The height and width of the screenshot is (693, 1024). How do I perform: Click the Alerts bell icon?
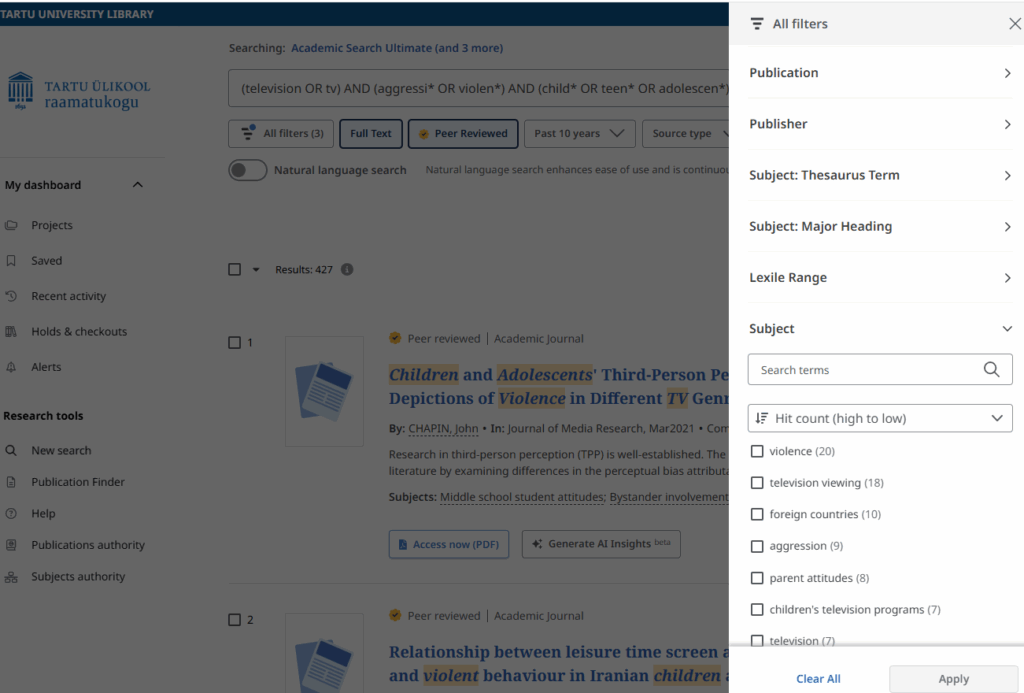[11, 368]
